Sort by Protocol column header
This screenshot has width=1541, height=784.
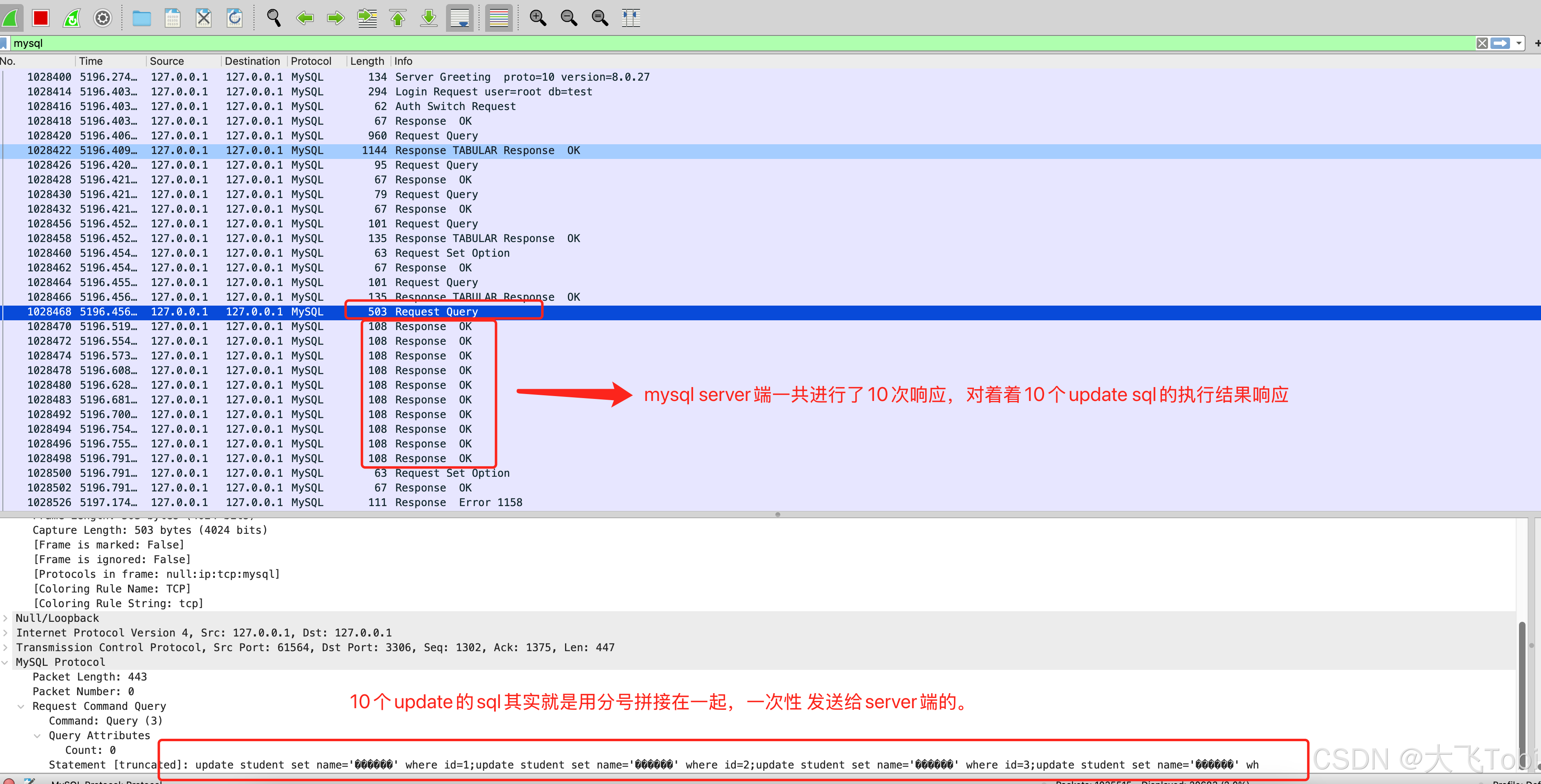[x=311, y=61]
